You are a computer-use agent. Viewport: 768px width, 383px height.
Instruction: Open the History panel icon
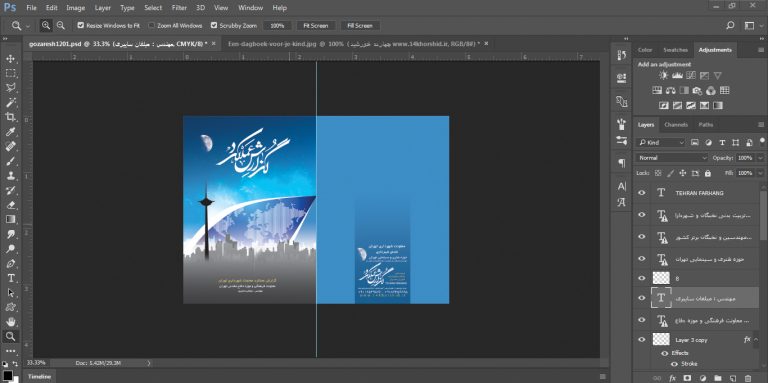coord(622,55)
